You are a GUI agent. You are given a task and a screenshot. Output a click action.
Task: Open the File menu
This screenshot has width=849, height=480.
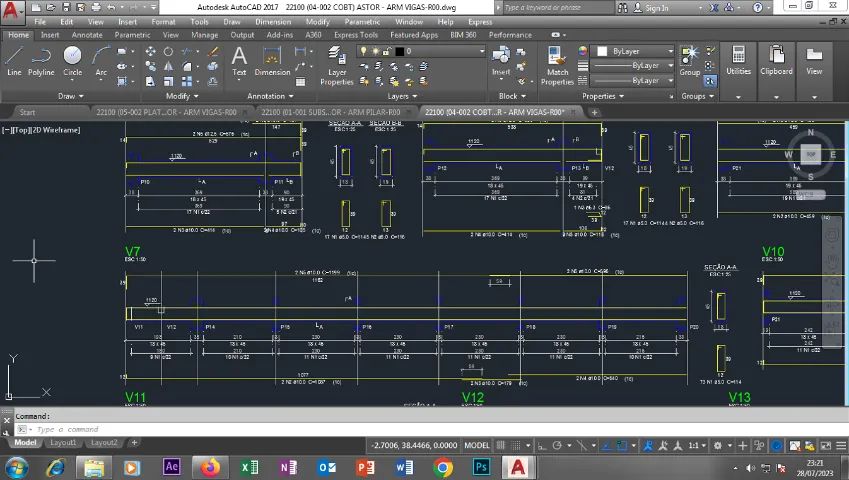(40, 22)
